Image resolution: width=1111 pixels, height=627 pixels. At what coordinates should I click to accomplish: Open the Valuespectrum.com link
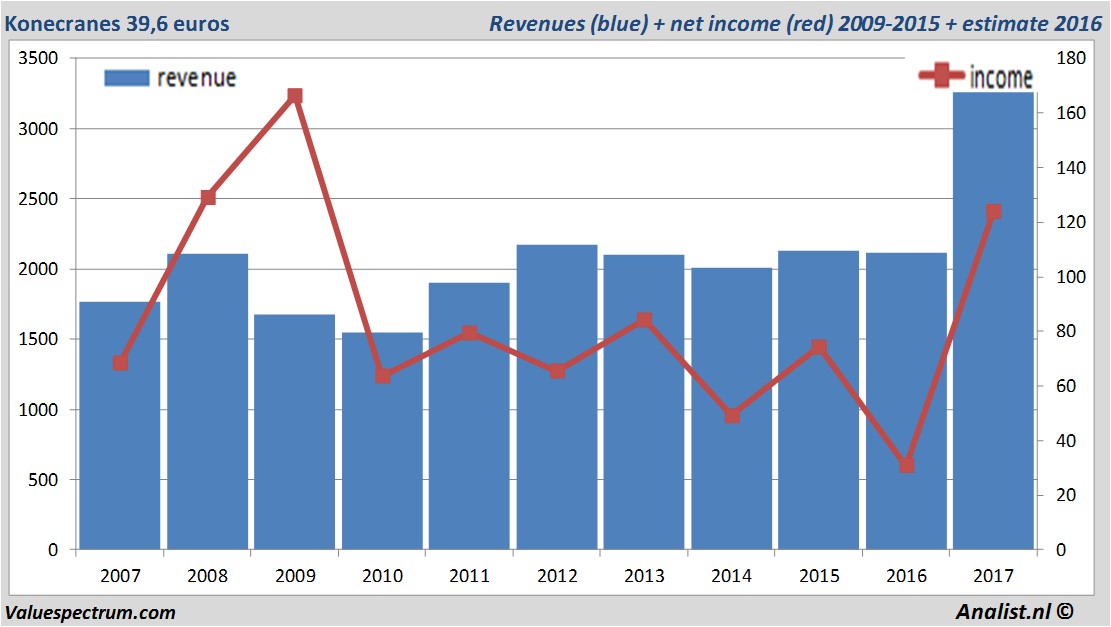tap(90, 612)
